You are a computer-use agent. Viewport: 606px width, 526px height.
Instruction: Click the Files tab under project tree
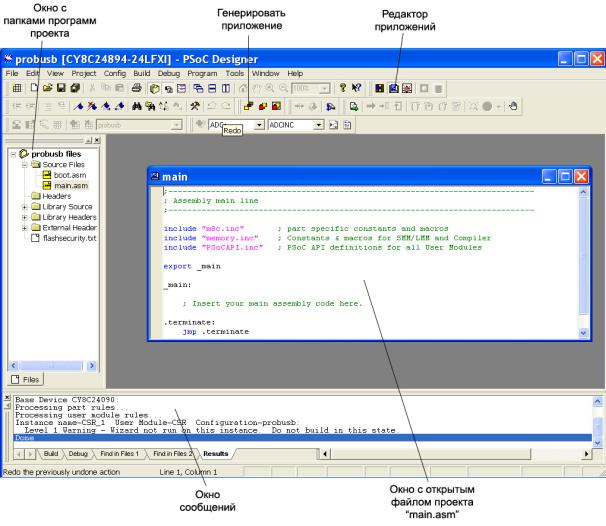[26, 380]
